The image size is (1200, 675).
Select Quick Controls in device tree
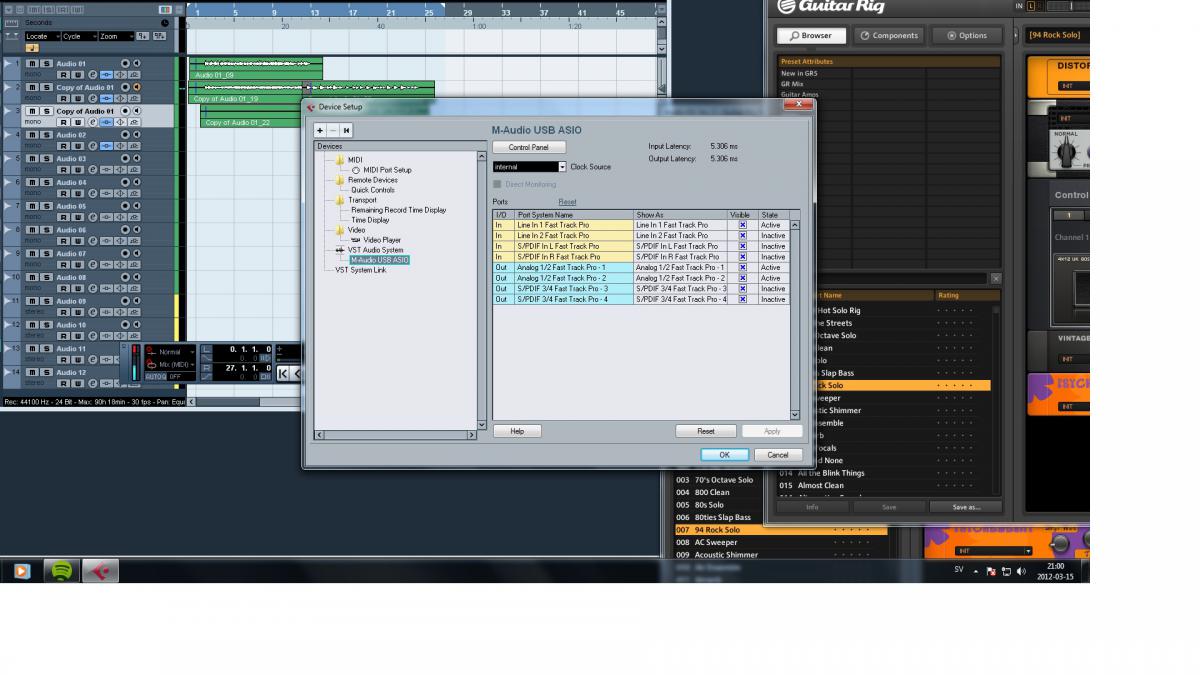372,190
